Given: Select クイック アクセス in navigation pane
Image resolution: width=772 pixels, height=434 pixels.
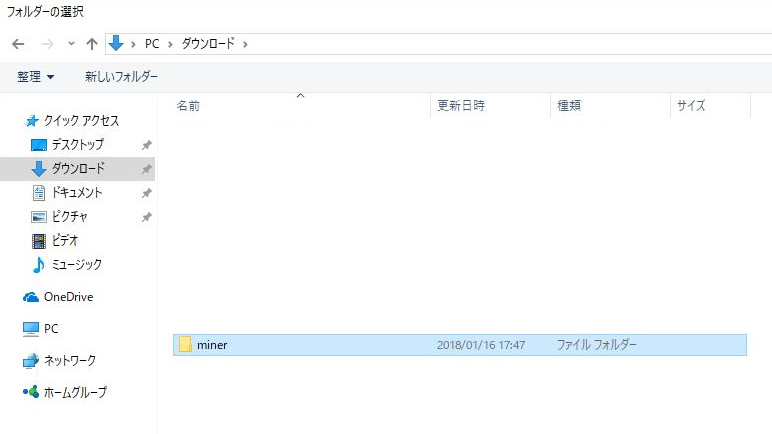Looking at the screenshot, I should click(x=81, y=121).
